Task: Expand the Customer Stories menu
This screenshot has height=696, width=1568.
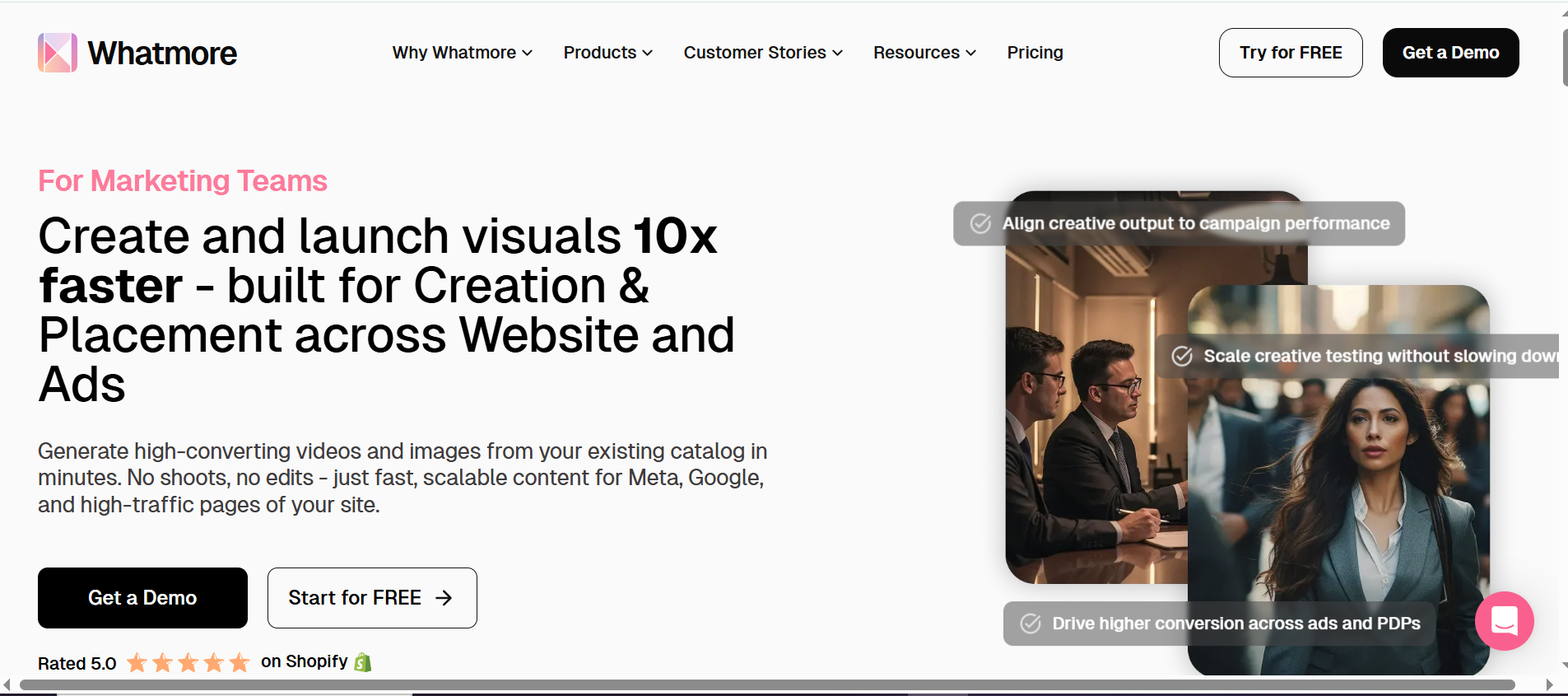Action: (x=763, y=53)
